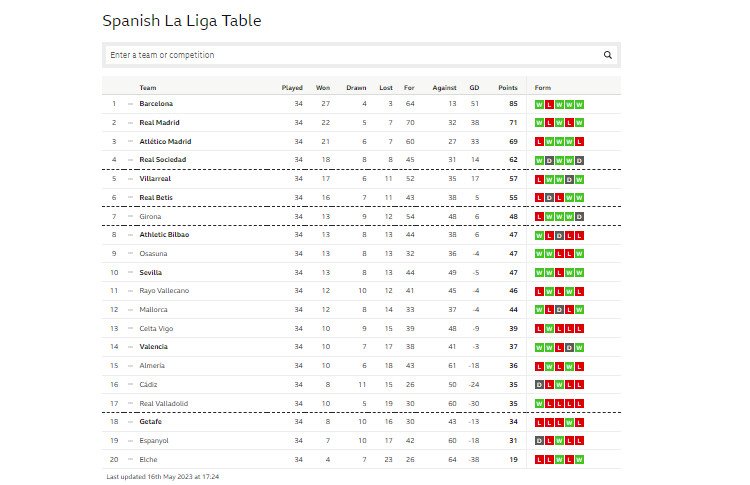
Task: Open the Real Sociedad team page
Action: [163, 160]
